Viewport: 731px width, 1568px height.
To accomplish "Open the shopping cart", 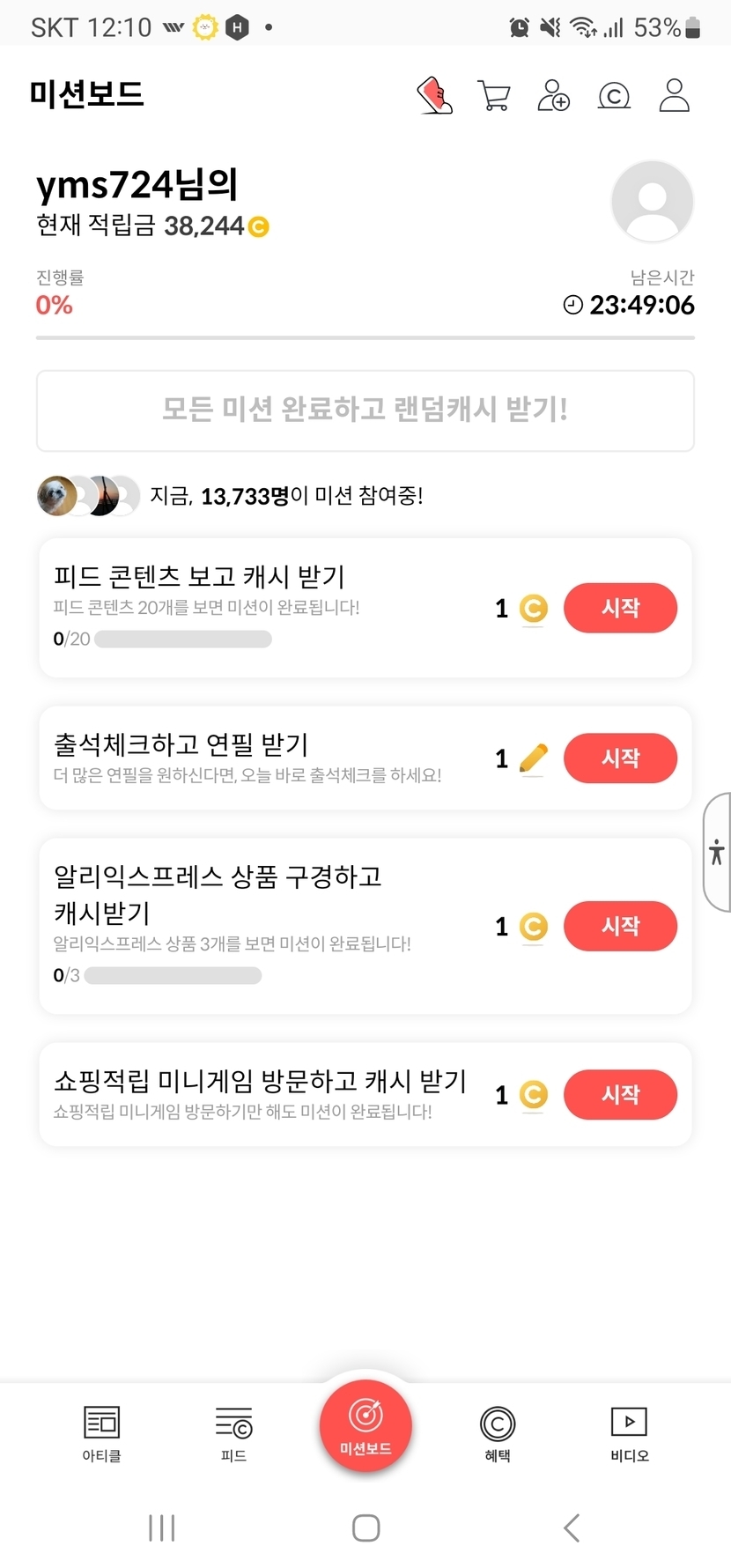I will pos(494,95).
